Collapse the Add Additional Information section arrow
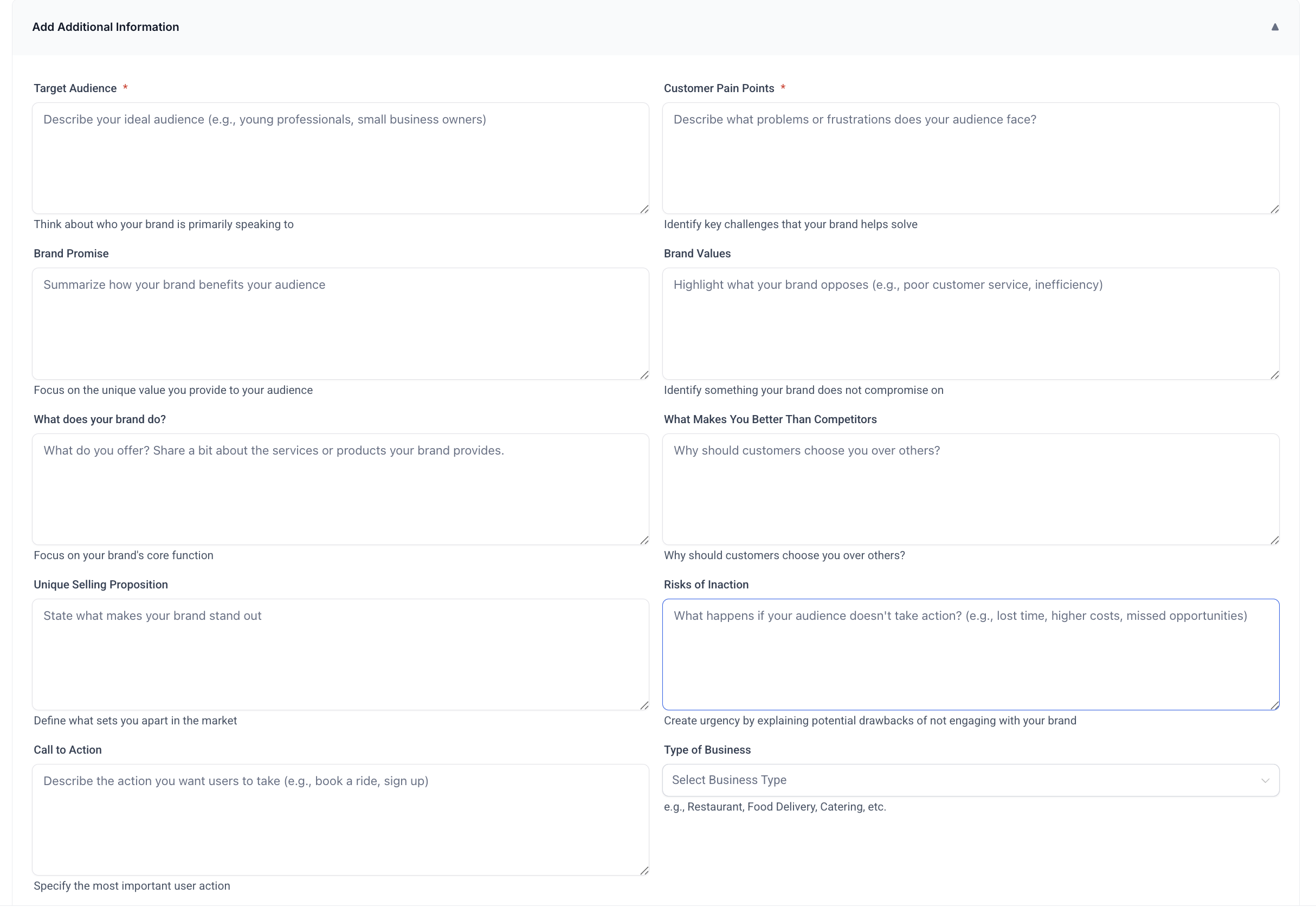The height and width of the screenshot is (907, 1316). (x=1274, y=27)
